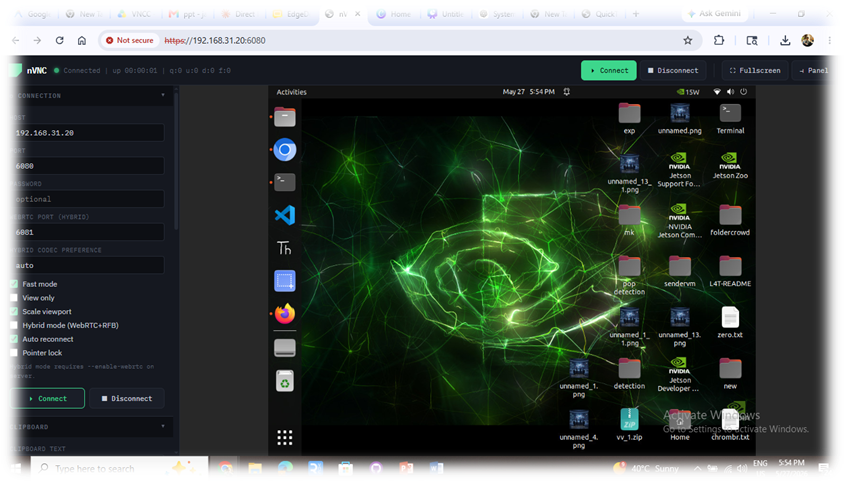Collapse the Clipboard section

click(163, 426)
